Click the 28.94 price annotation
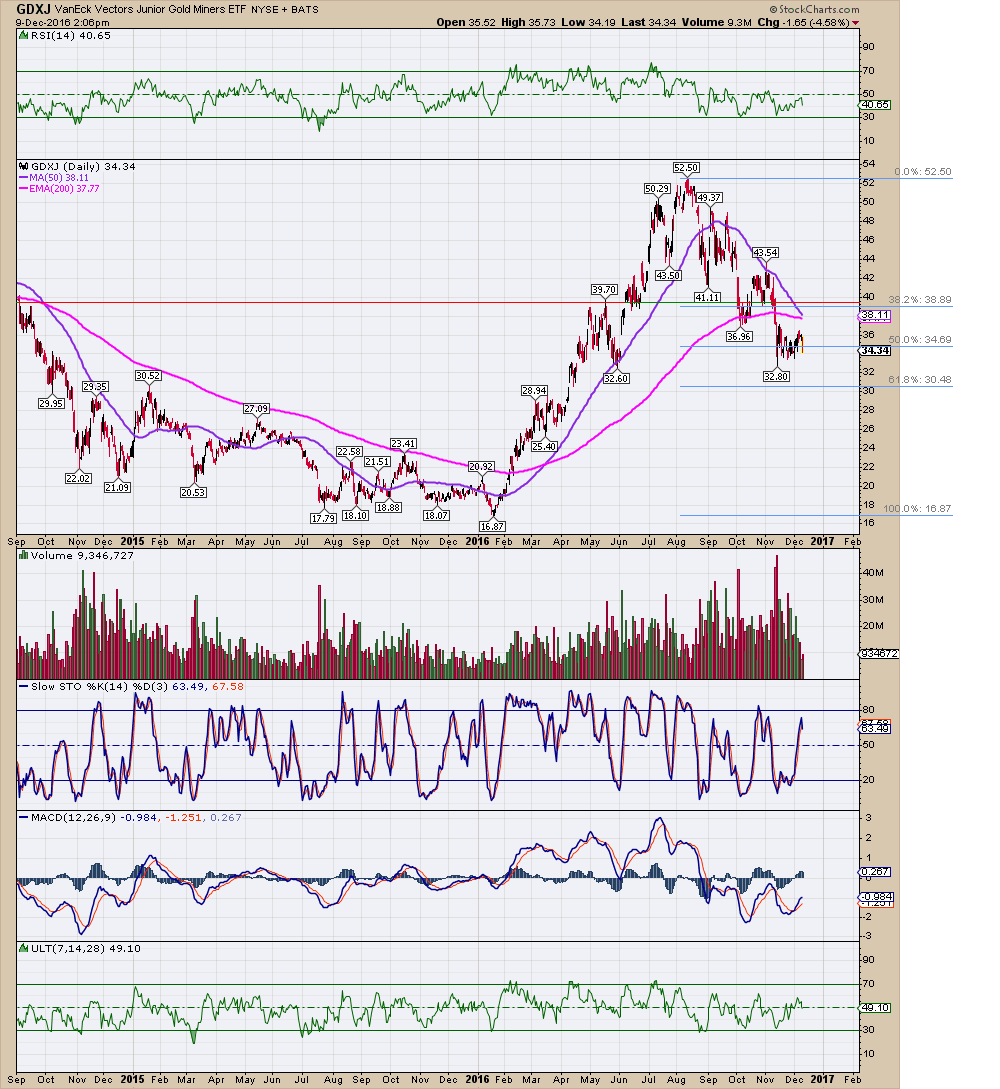1000x1089 pixels. click(534, 391)
